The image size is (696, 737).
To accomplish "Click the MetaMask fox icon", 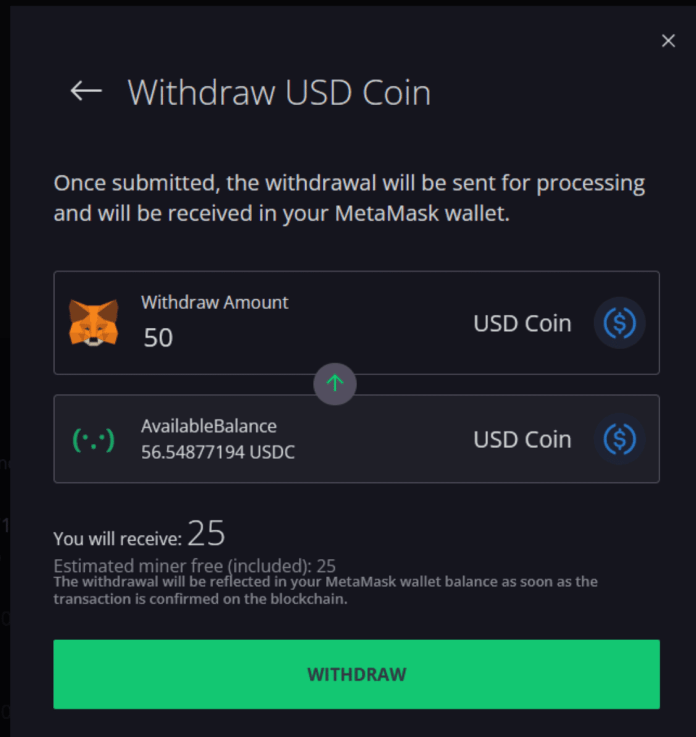I will coord(93,323).
